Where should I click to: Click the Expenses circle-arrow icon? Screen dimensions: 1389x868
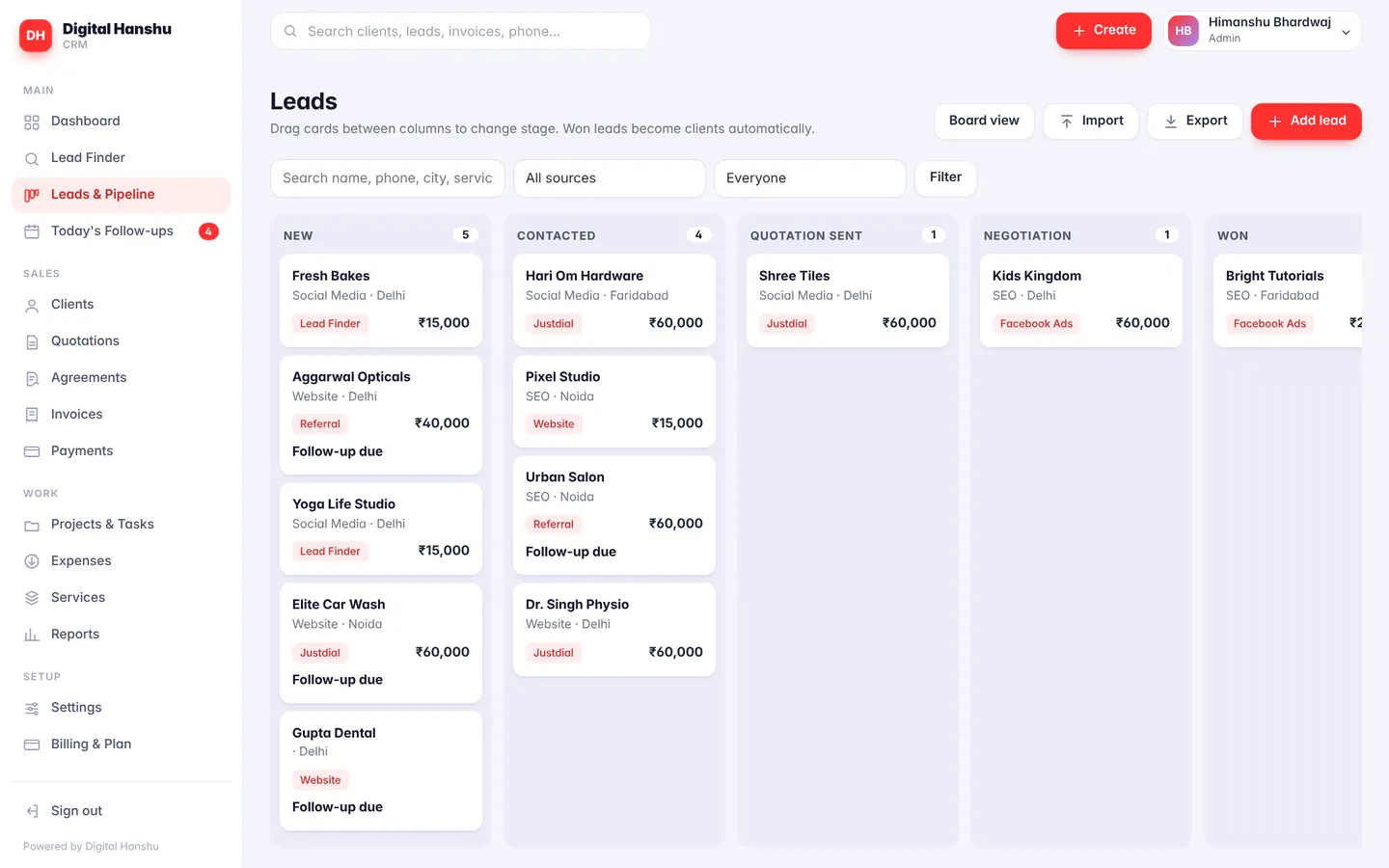(x=32, y=561)
